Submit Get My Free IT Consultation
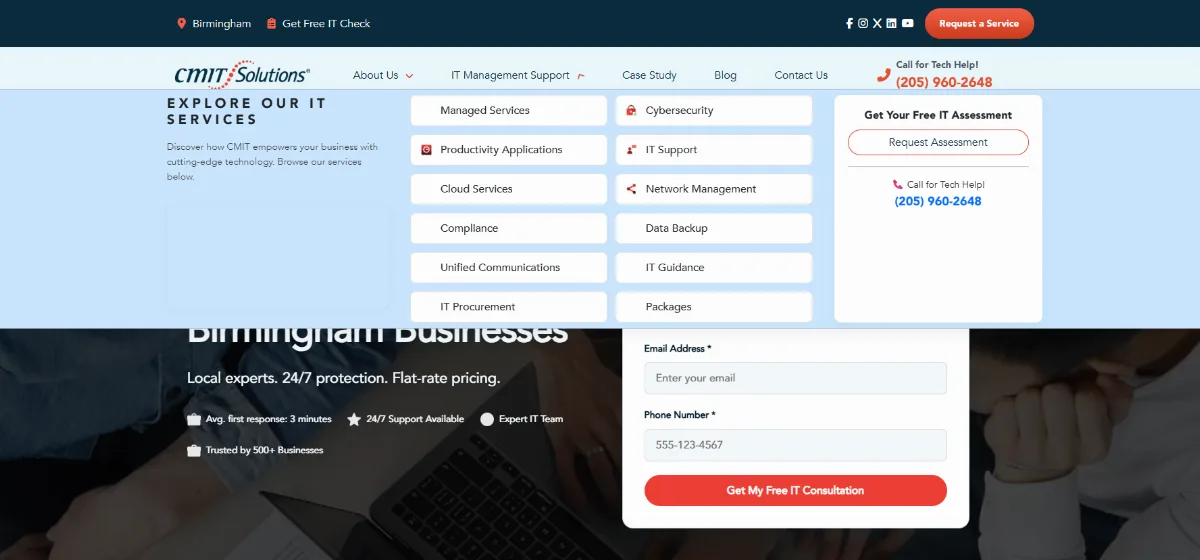Image resolution: width=1200 pixels, height=560 pixels. point(795,490)
